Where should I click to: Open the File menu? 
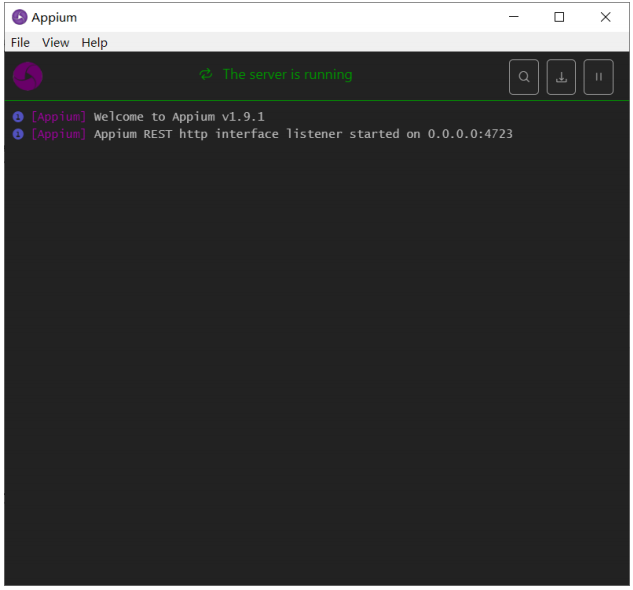(x=20, y=42)
